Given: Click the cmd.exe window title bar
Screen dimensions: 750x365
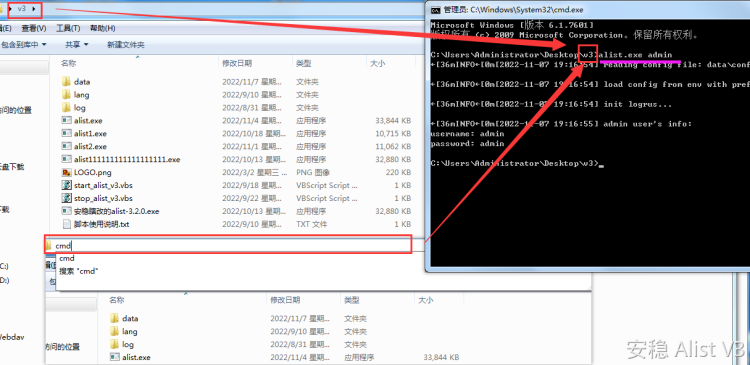Looking at the screenshot, I should point(588,10).
